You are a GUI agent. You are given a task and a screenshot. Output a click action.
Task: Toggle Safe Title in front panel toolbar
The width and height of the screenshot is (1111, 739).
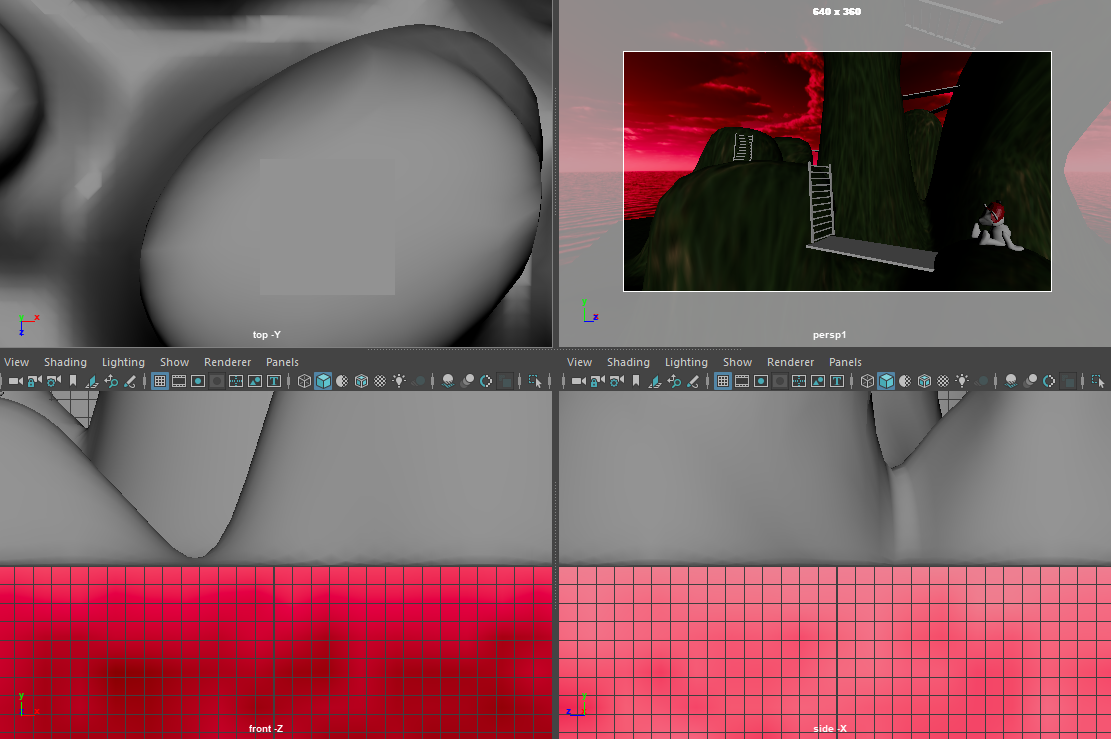pos(273,381)
